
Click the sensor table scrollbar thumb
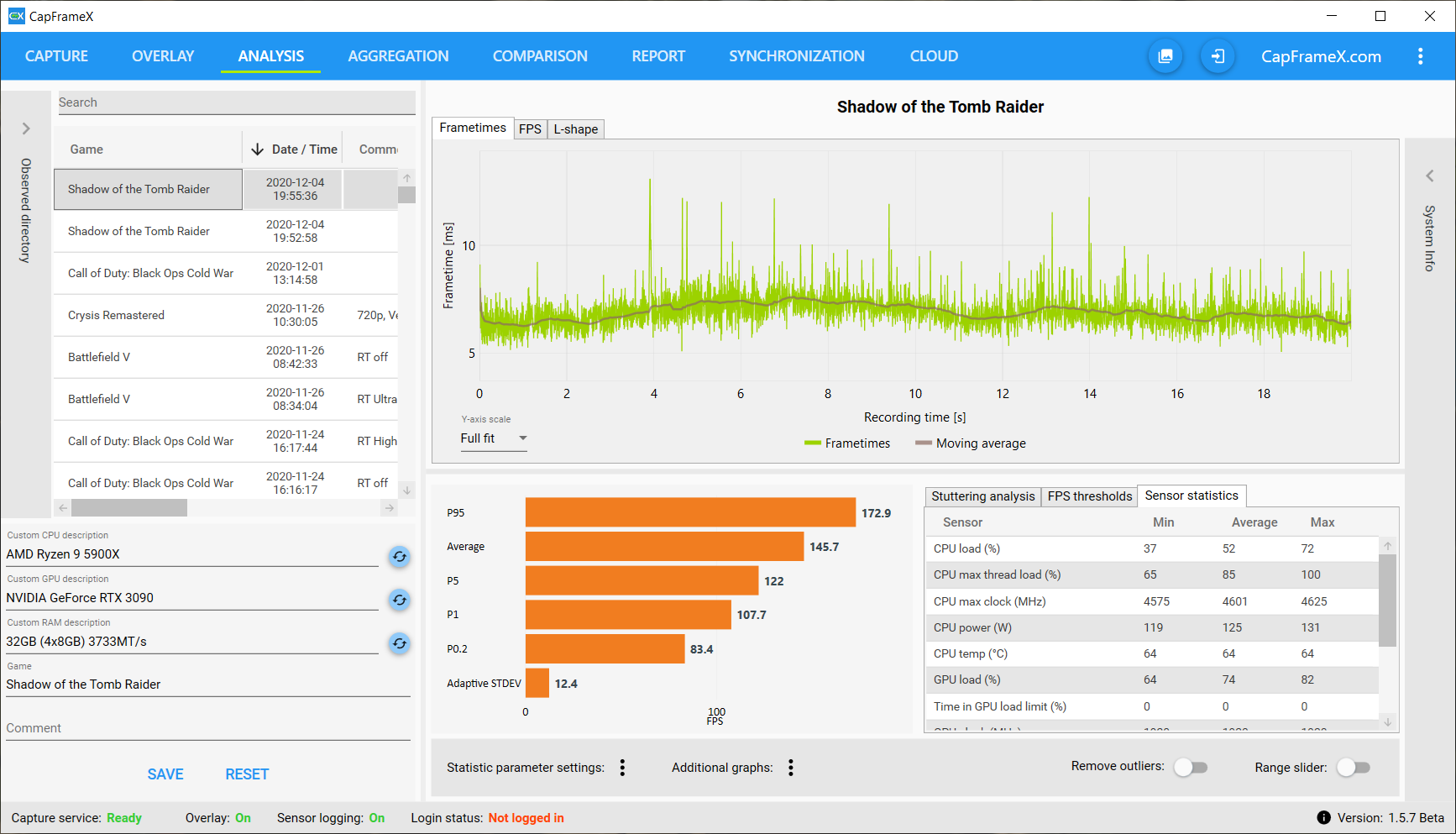(1388, 600)
